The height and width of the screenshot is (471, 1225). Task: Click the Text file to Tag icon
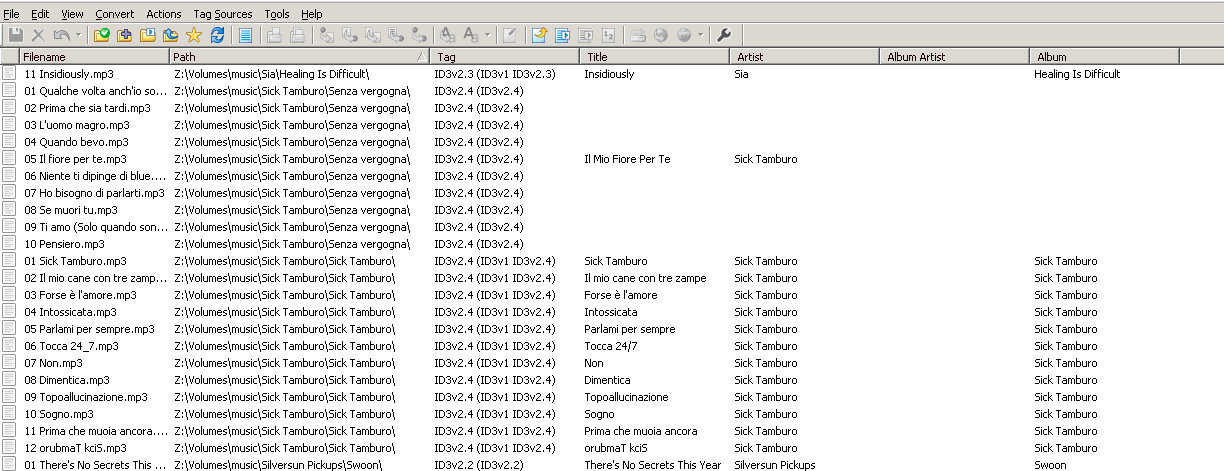[395, 35]
